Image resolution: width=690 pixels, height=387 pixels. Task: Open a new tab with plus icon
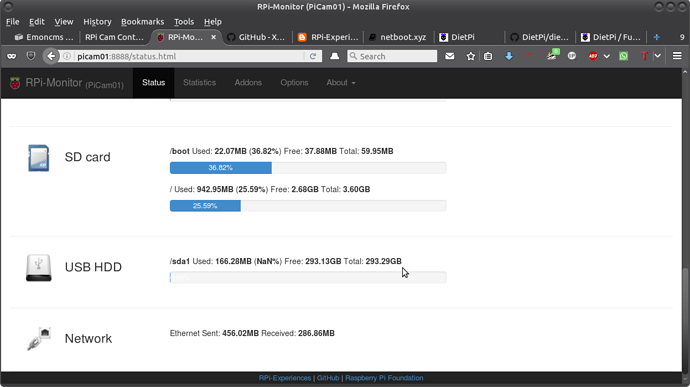(x=657, y=37)
